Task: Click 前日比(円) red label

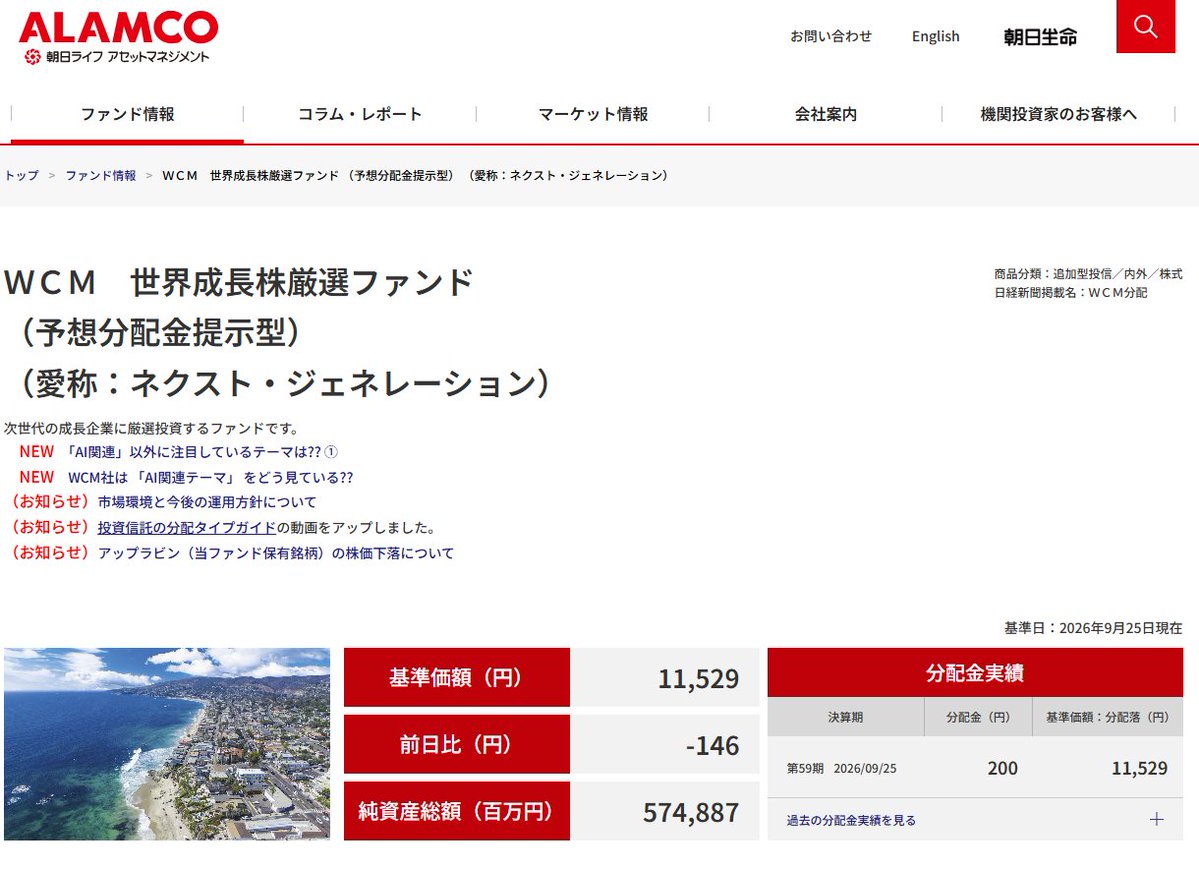Action: [457, 744]
